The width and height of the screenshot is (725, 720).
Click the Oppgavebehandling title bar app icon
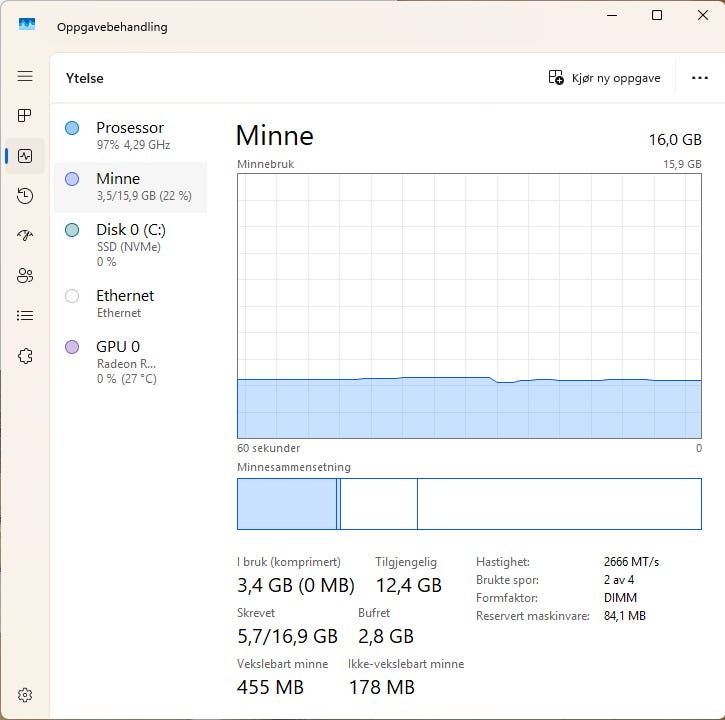click(x=27, y=26)
